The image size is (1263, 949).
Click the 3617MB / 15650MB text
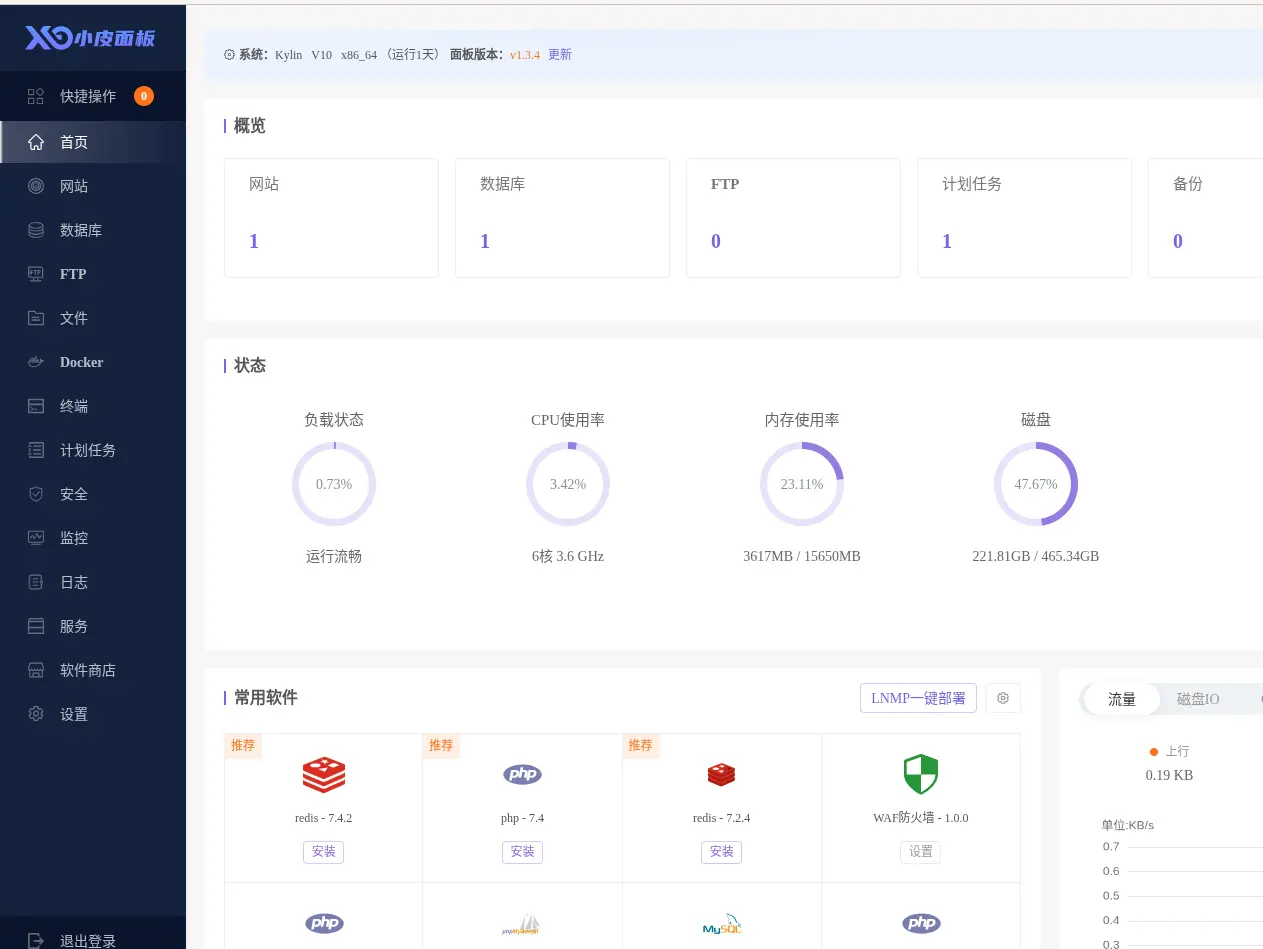802,556
